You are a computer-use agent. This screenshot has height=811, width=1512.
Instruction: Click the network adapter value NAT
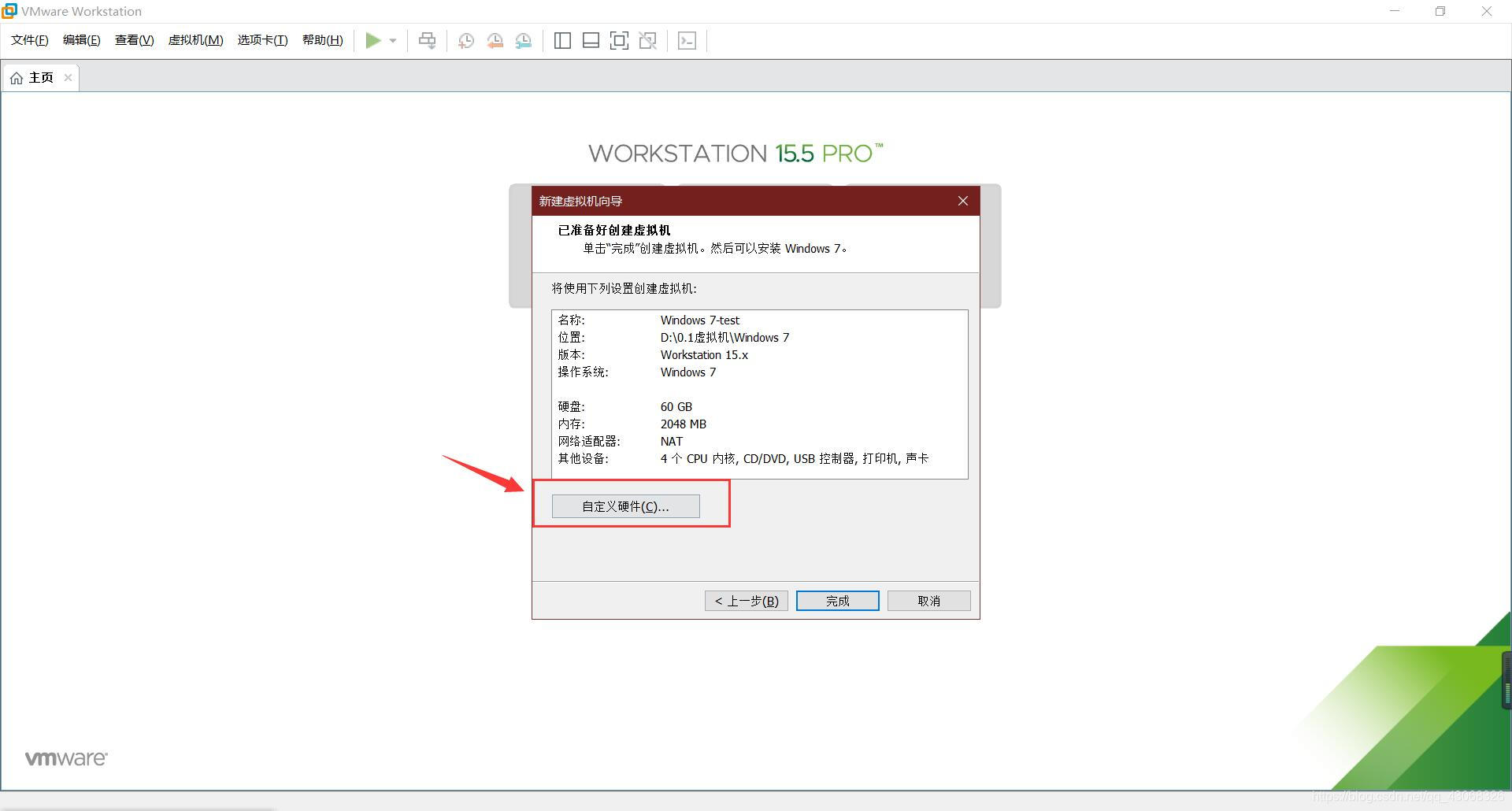(x=672, y=442)
